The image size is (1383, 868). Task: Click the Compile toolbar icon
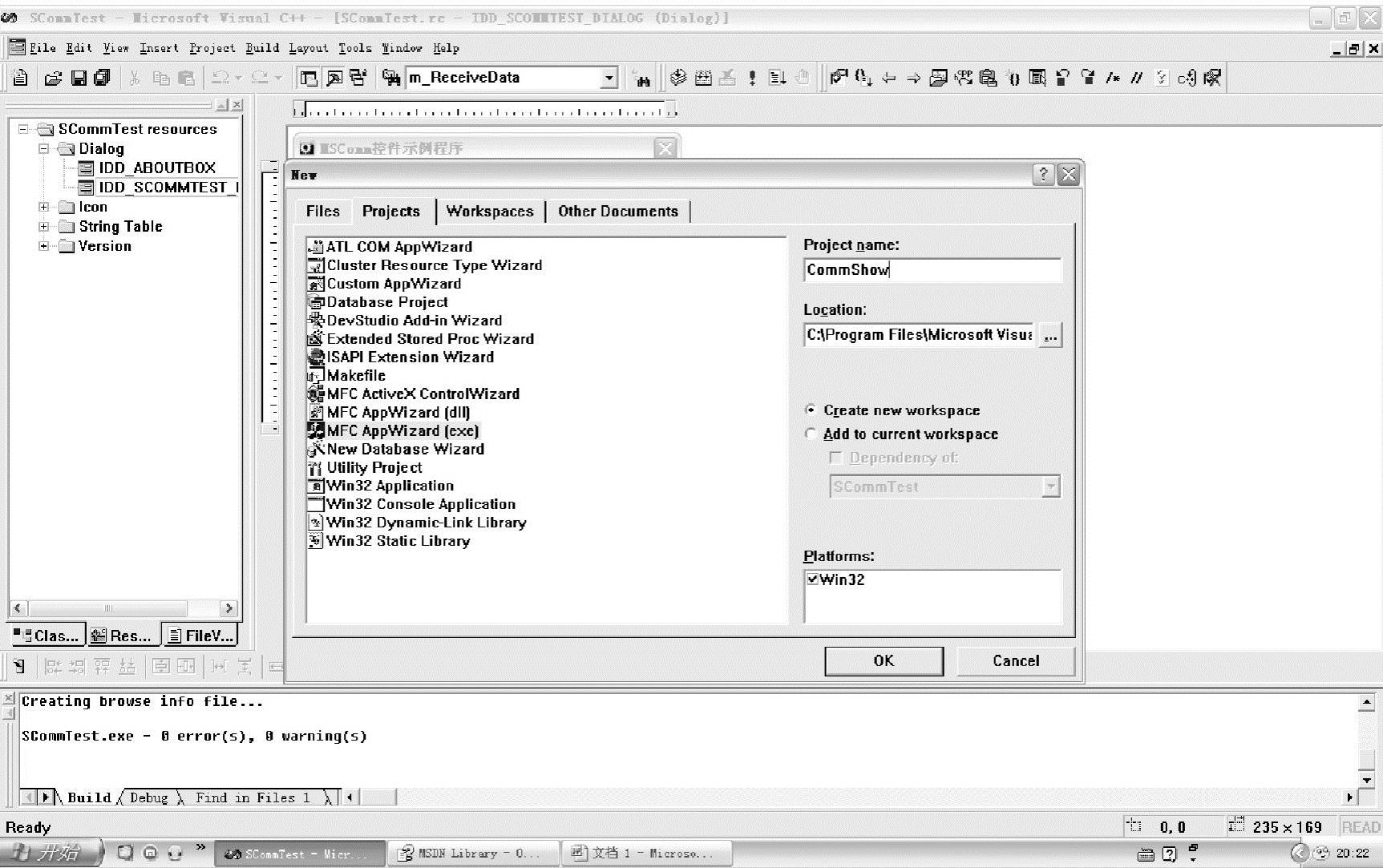tap(678, 78)
